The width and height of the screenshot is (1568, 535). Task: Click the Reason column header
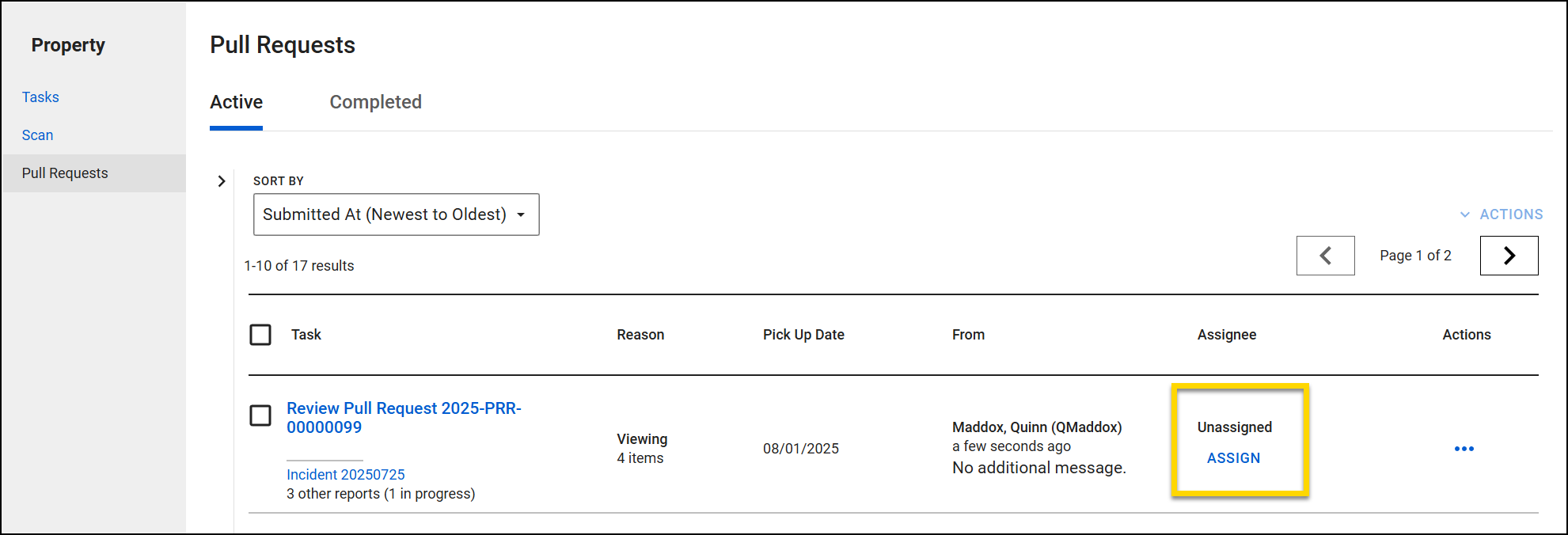(640, 335)
